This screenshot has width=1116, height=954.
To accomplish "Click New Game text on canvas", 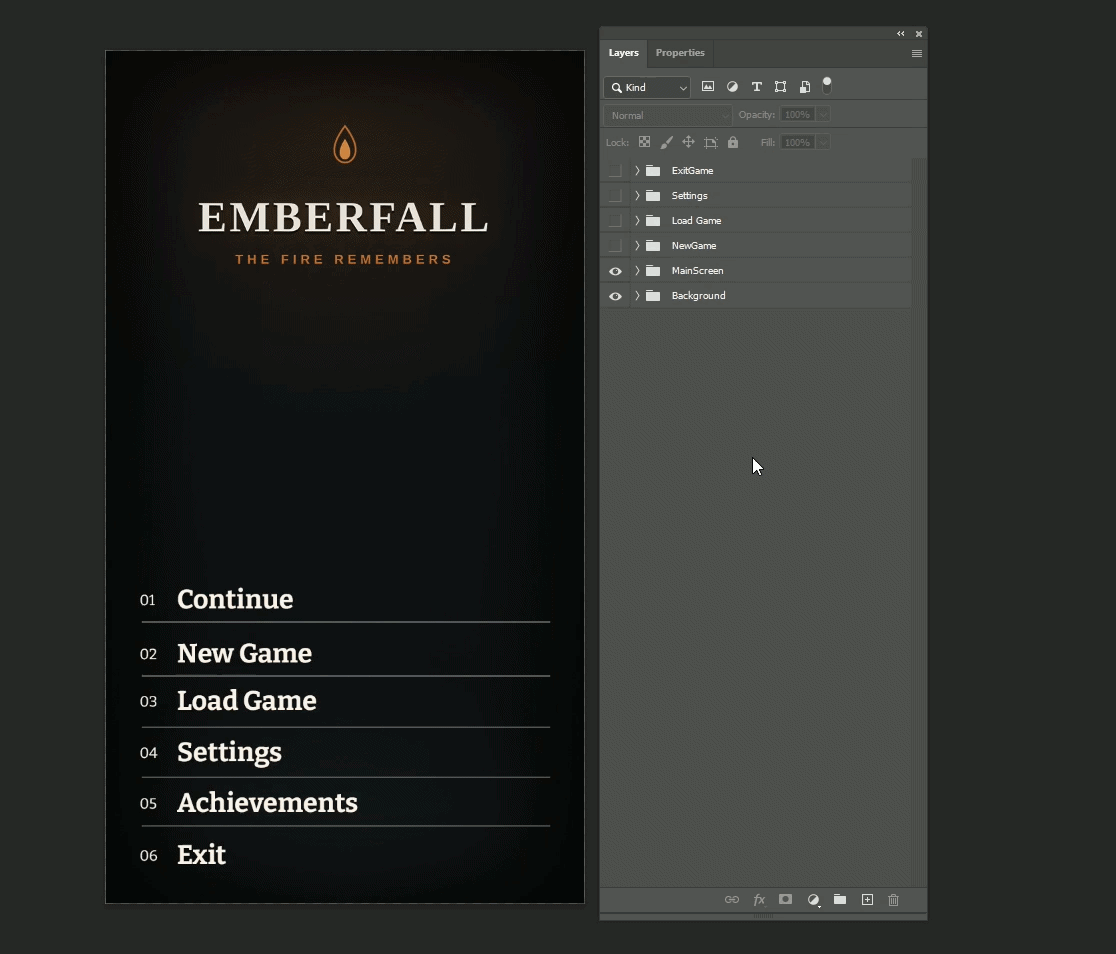I will pyautogui.click(x=244, y=654).
